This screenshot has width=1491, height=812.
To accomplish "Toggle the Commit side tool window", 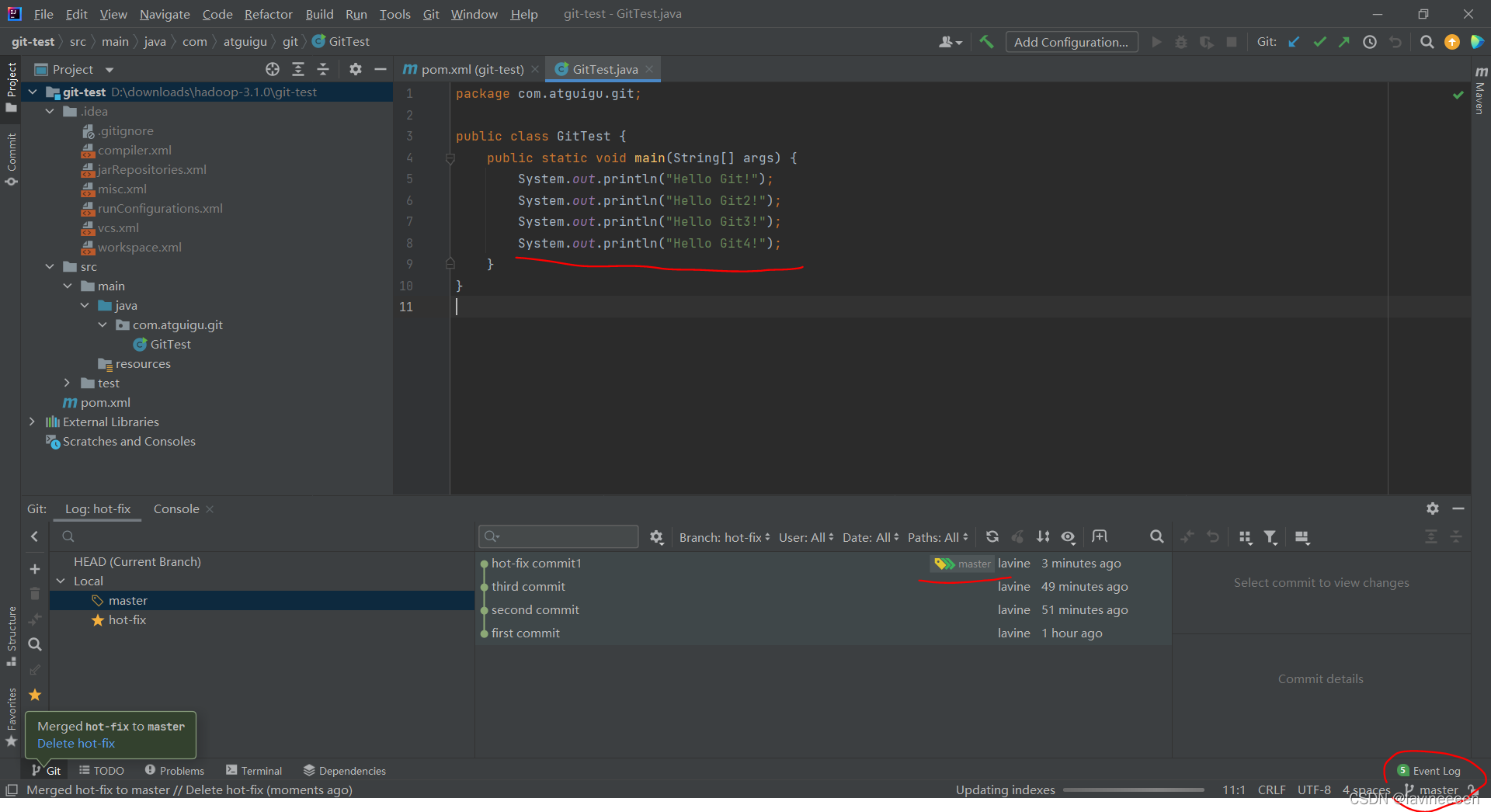I will tap(12, 159).
